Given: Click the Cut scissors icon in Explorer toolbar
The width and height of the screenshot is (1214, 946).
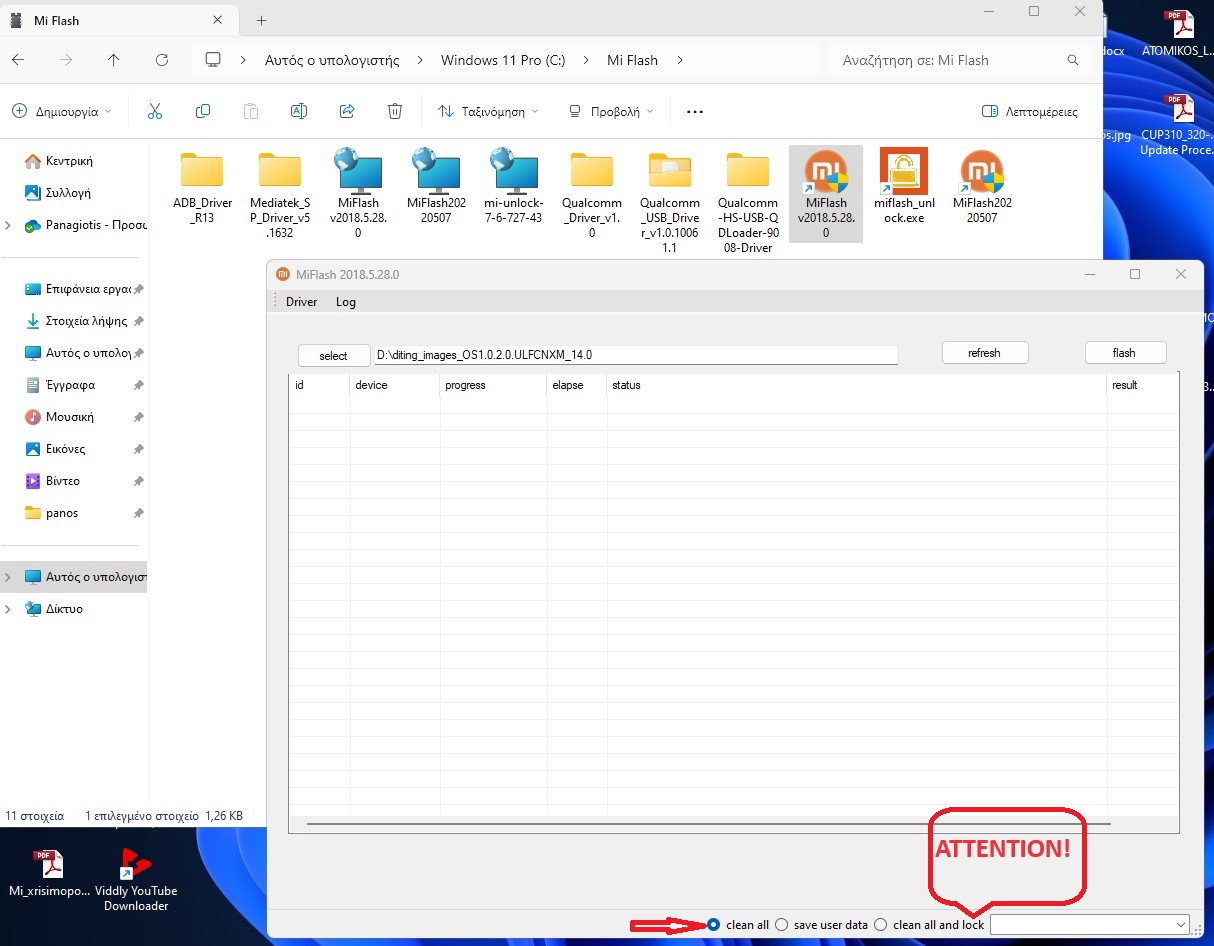Looking at the screenshot, I should (154, 111).
